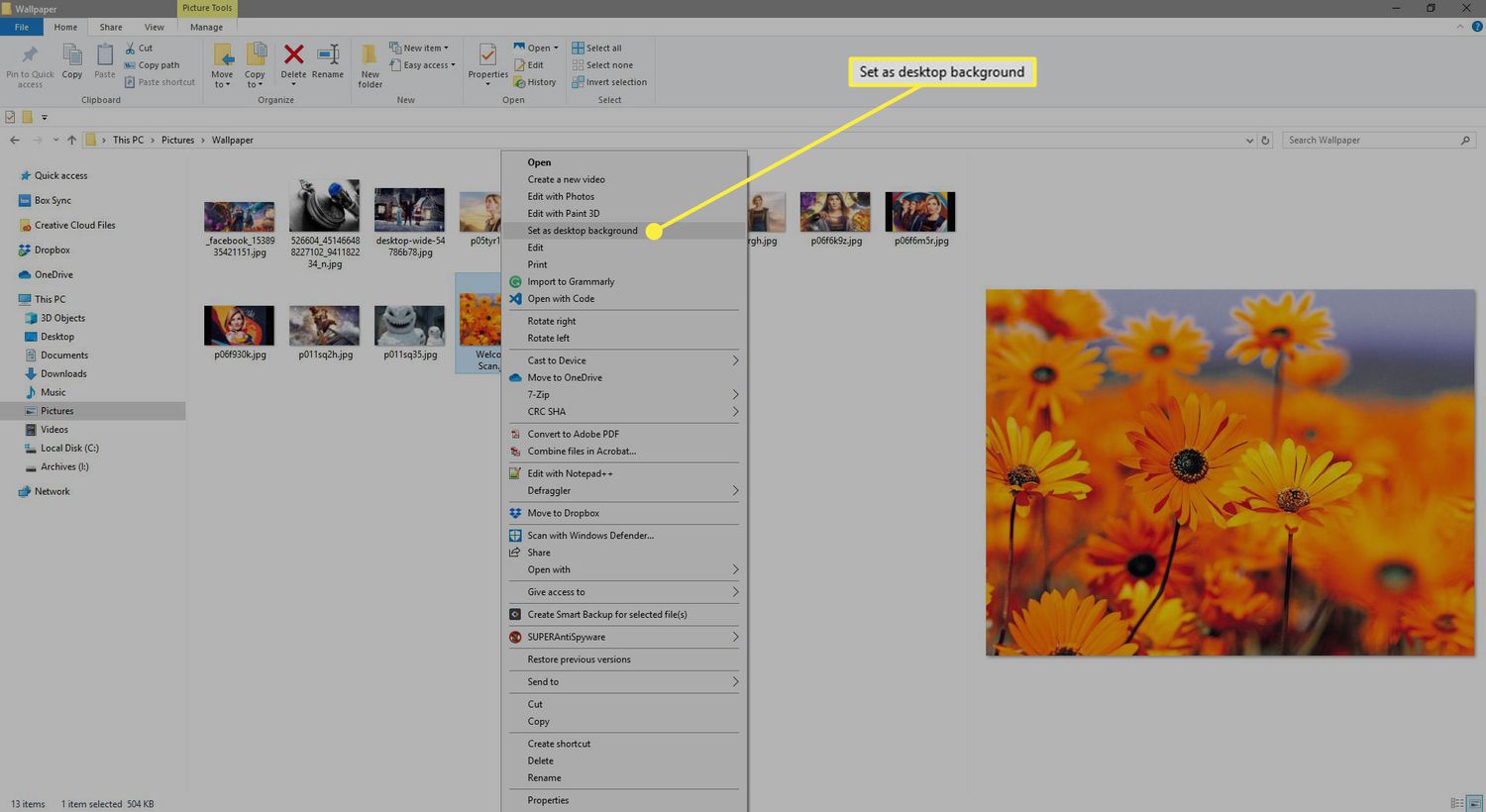Image resolution: width=1486 pixels, height=812 pixels.
Task: Click in the Search Wallpaper field
Action: coord(1379,141)
